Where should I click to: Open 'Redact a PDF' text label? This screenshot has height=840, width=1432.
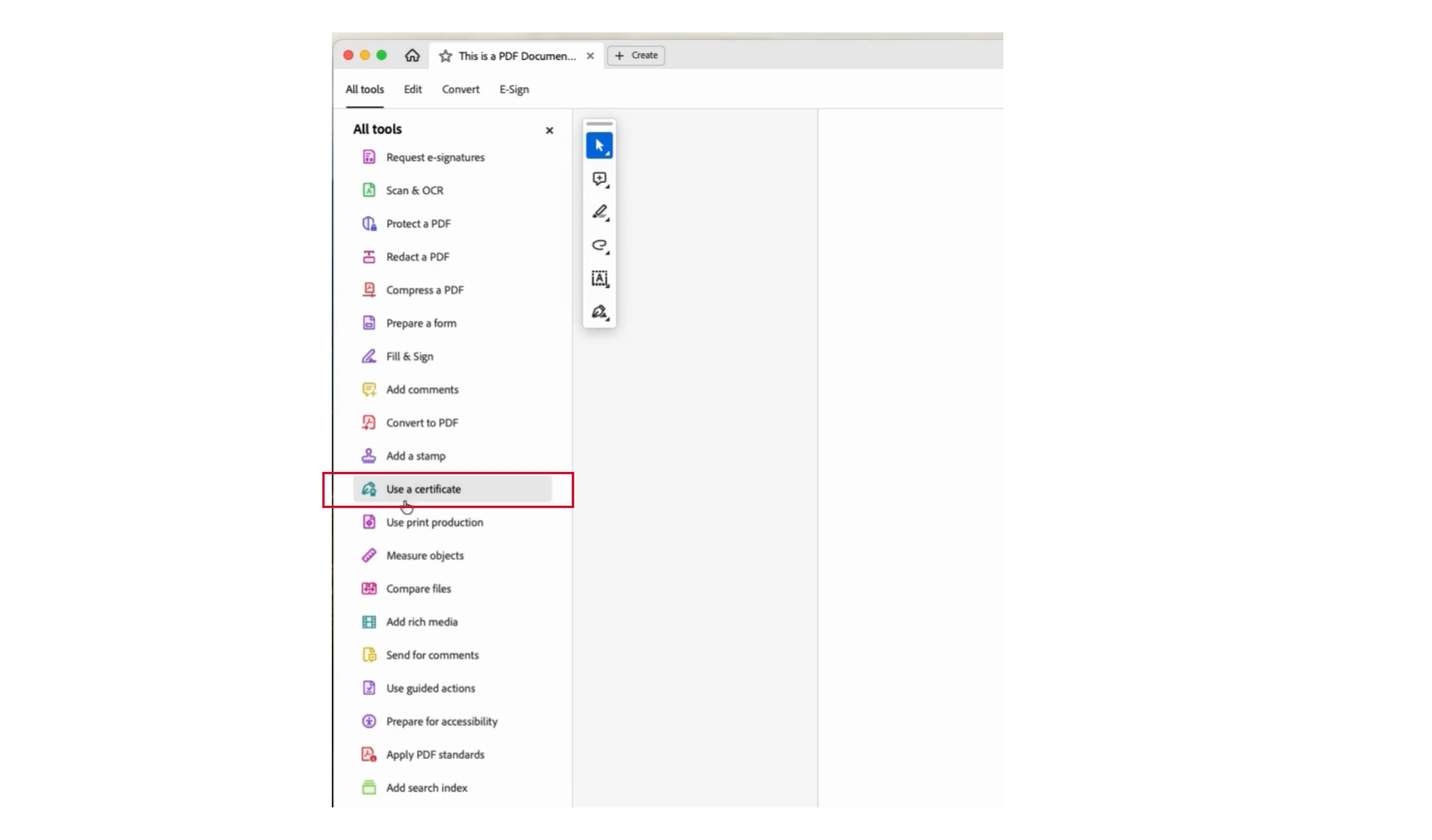tap(418, 257)
